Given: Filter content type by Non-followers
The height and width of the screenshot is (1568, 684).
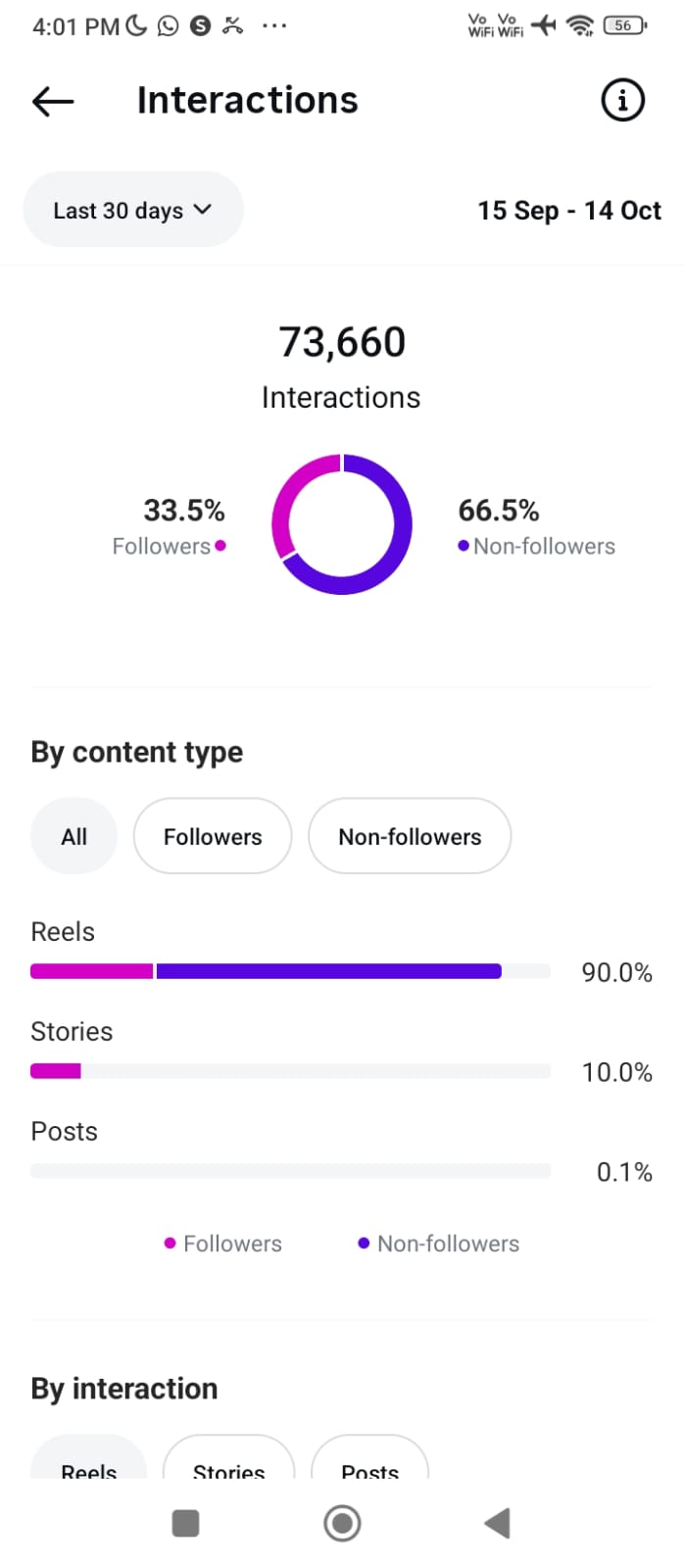Looking at the screenshot, I should (x=410, y=837).
